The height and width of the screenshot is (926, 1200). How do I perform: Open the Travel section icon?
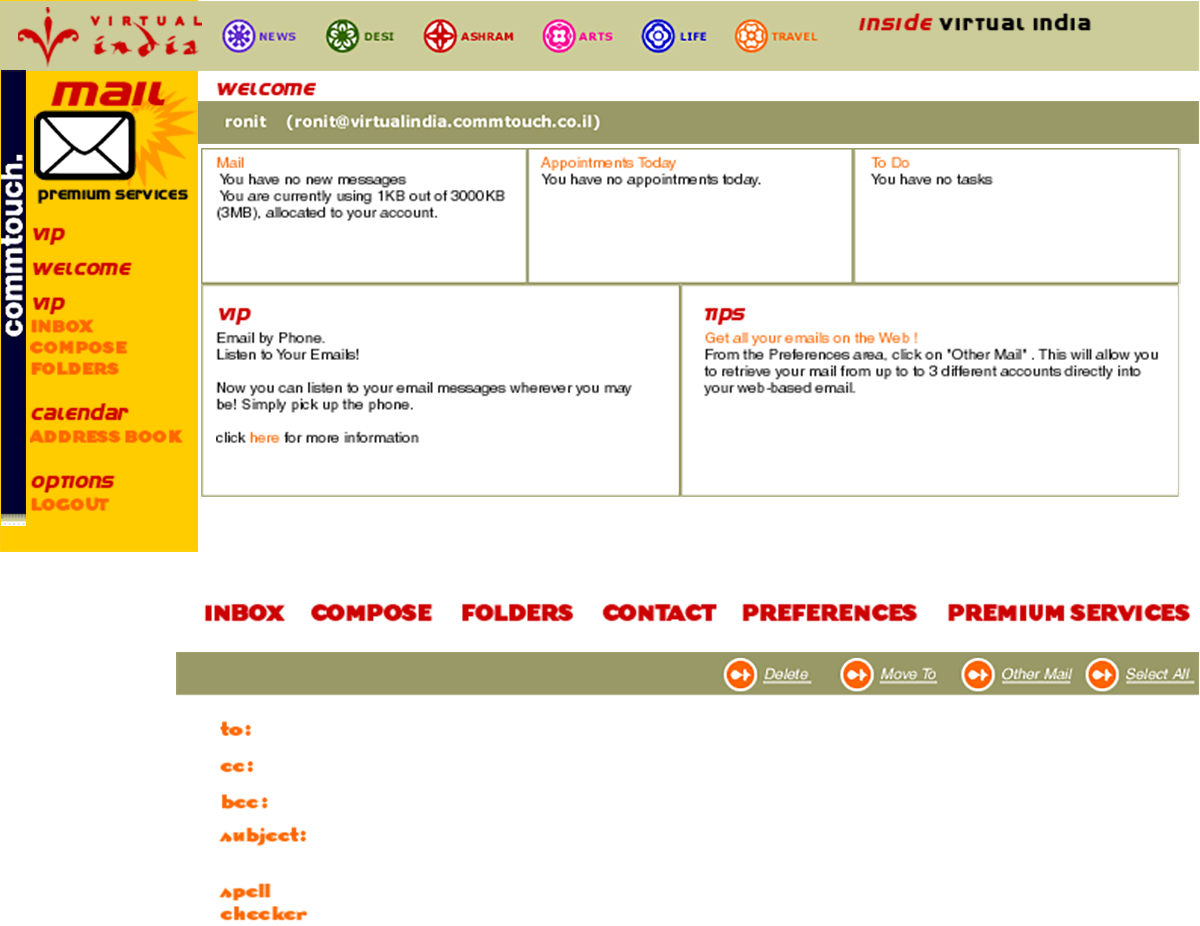[751, 36]
